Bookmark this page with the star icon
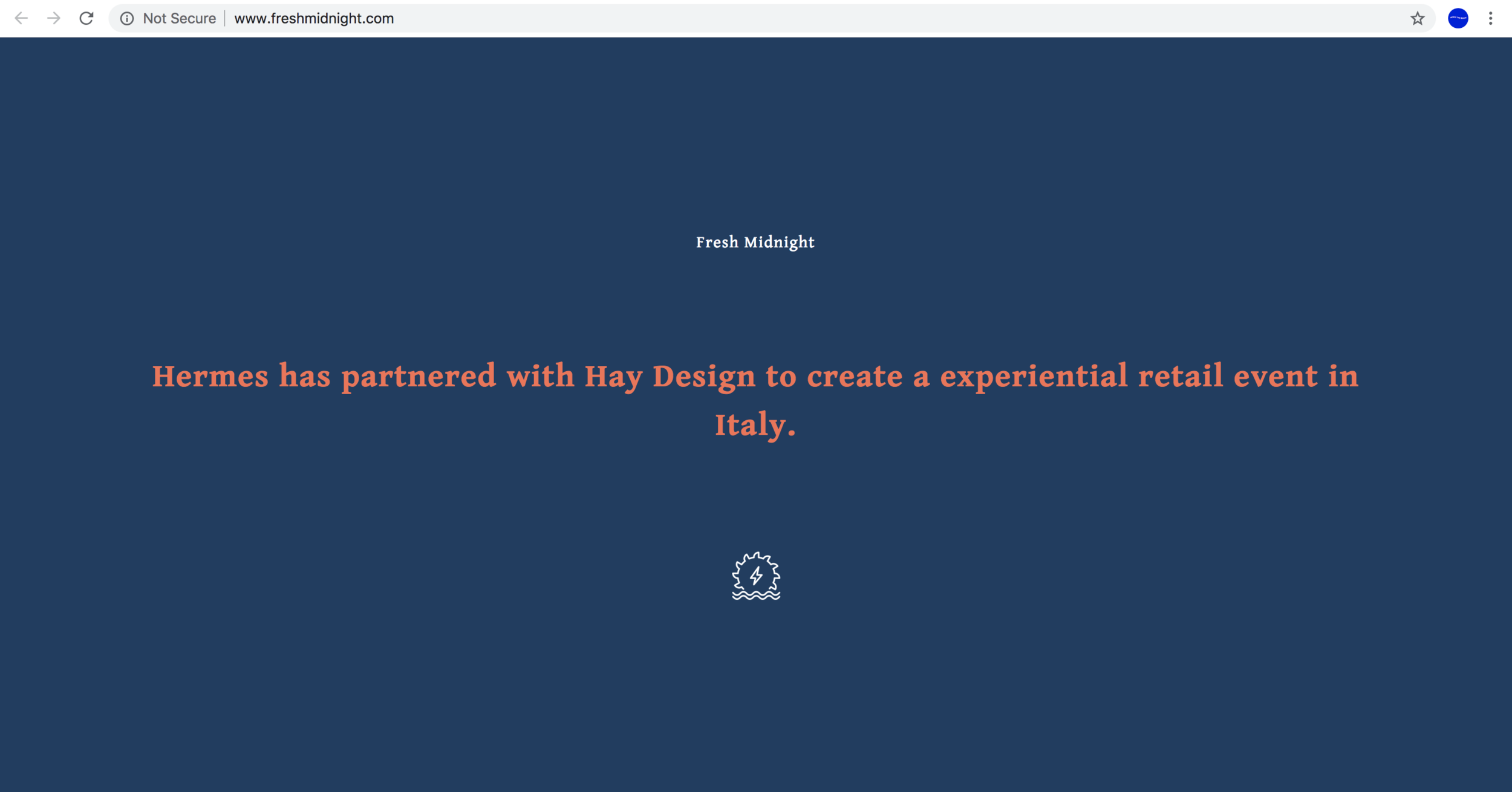 coord(1418,19)
